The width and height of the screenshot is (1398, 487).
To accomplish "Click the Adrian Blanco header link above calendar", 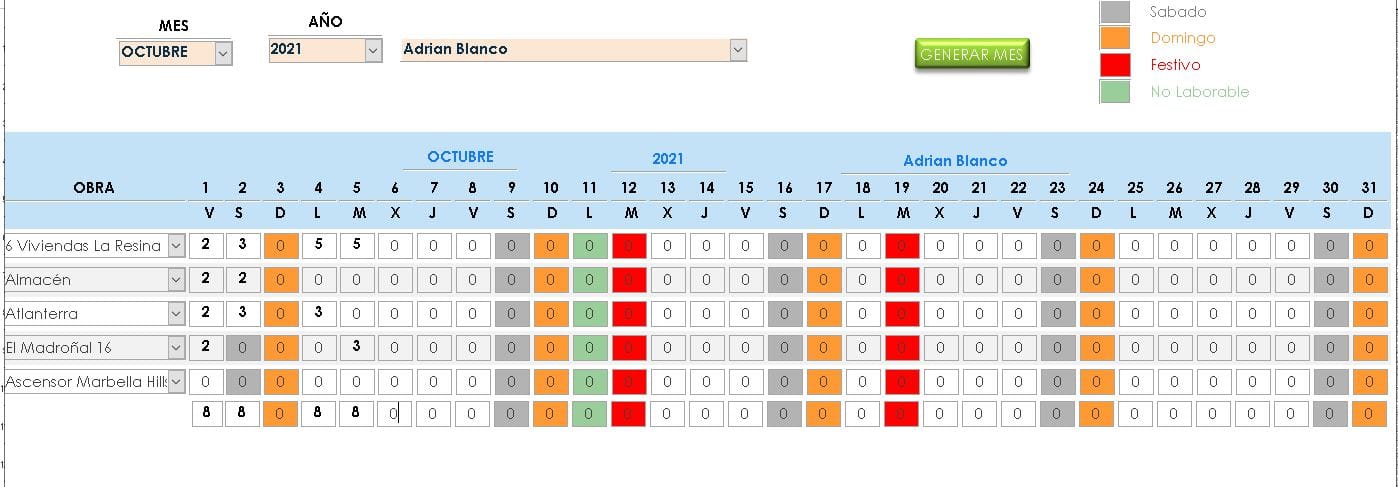I will (955, 160).
